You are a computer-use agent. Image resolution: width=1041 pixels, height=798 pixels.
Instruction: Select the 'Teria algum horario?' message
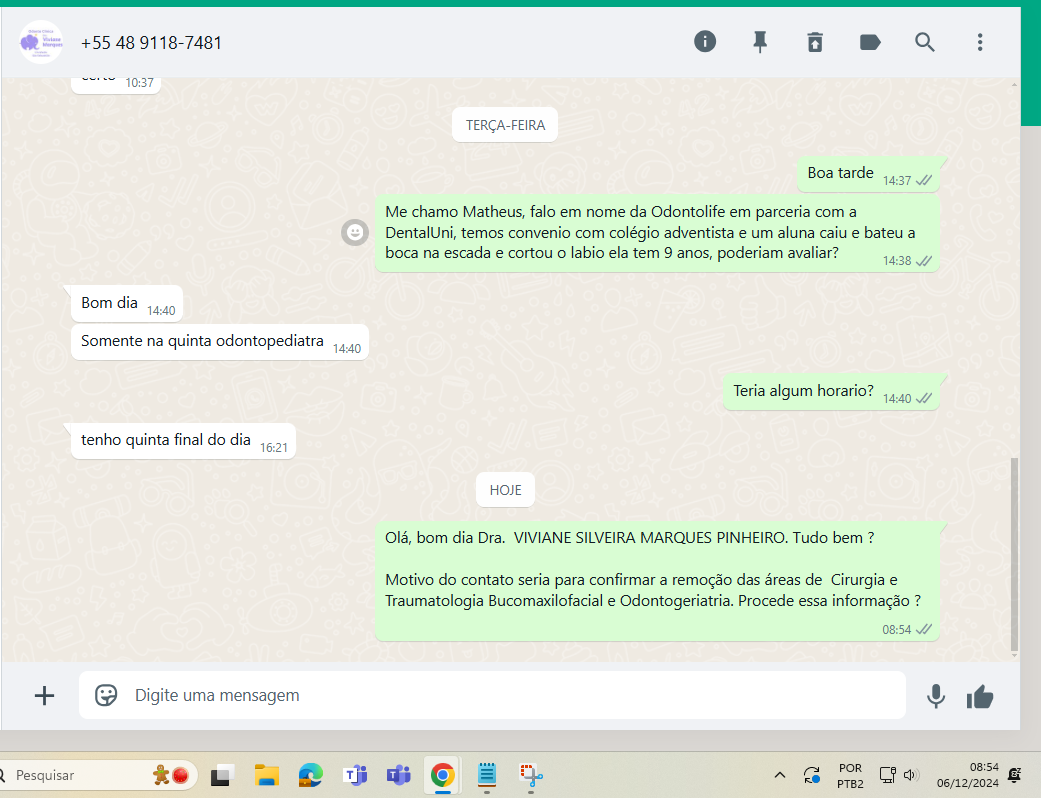coord(831,392)
